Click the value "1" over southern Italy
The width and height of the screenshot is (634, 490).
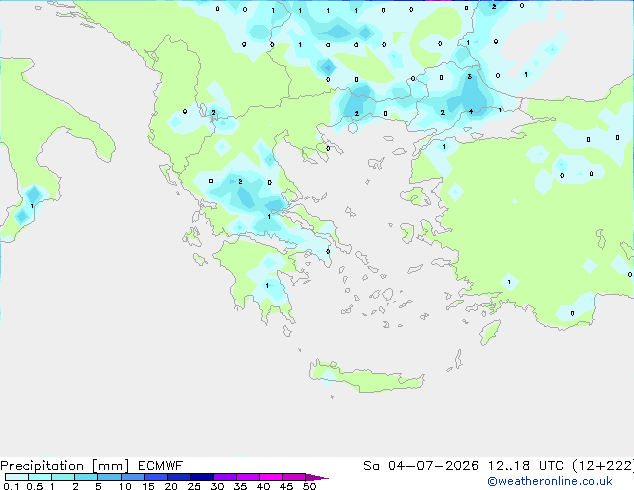click(x=32, y=206)
